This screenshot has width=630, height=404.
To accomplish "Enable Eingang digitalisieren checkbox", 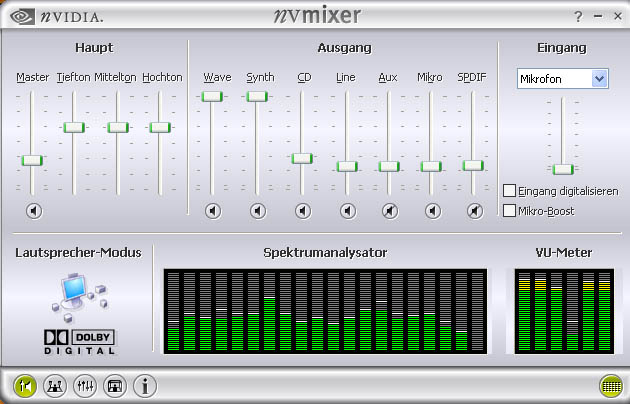I will coord(509,191).
